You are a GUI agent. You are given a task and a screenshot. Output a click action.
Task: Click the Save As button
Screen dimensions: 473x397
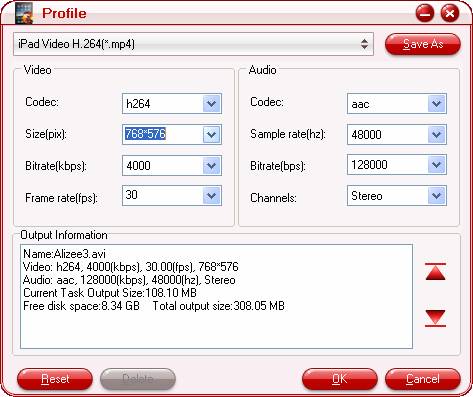point(423,44)
